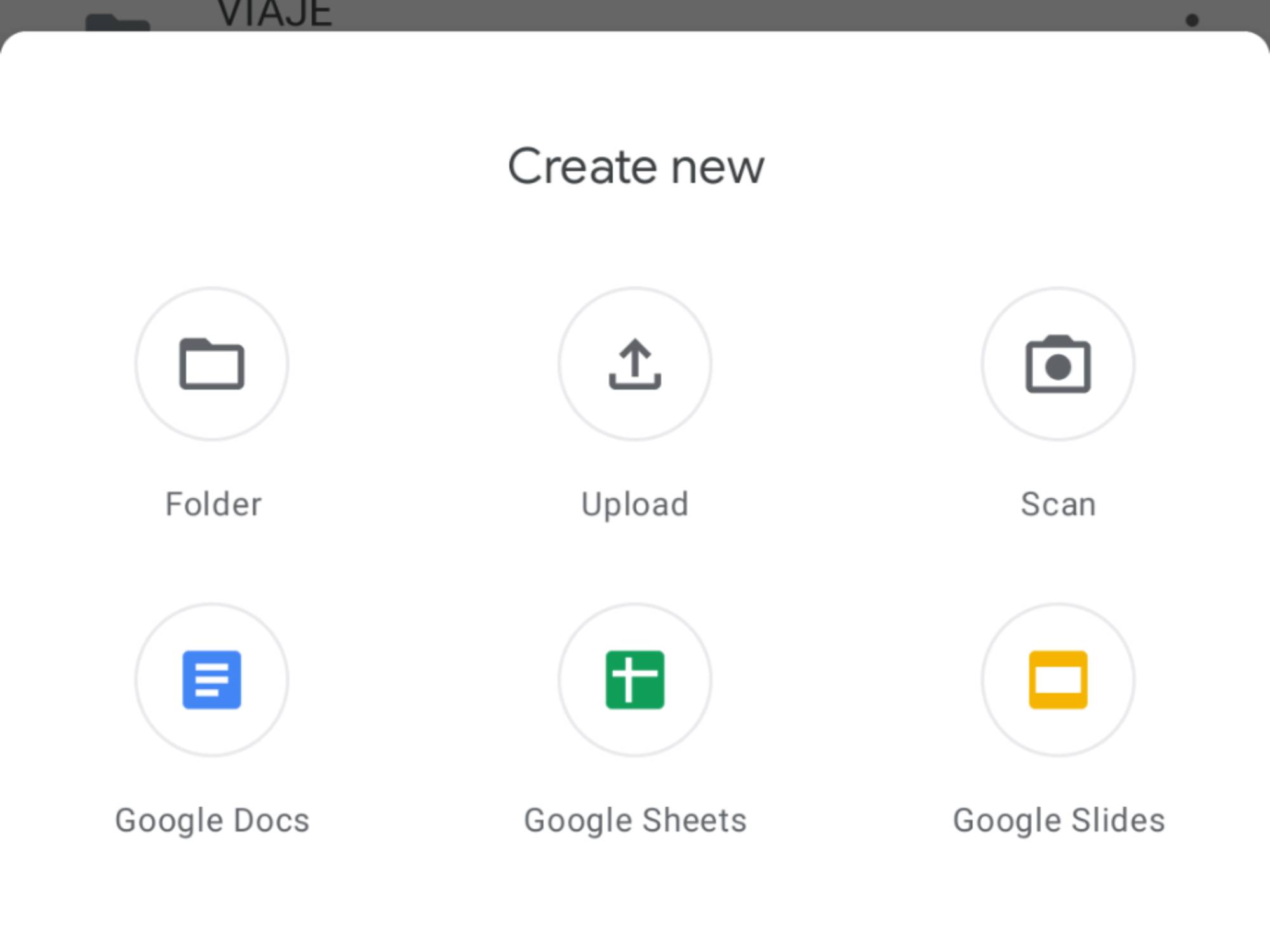
Task: Tap the Upload arrow icon
Action: (x=634, y=364)
